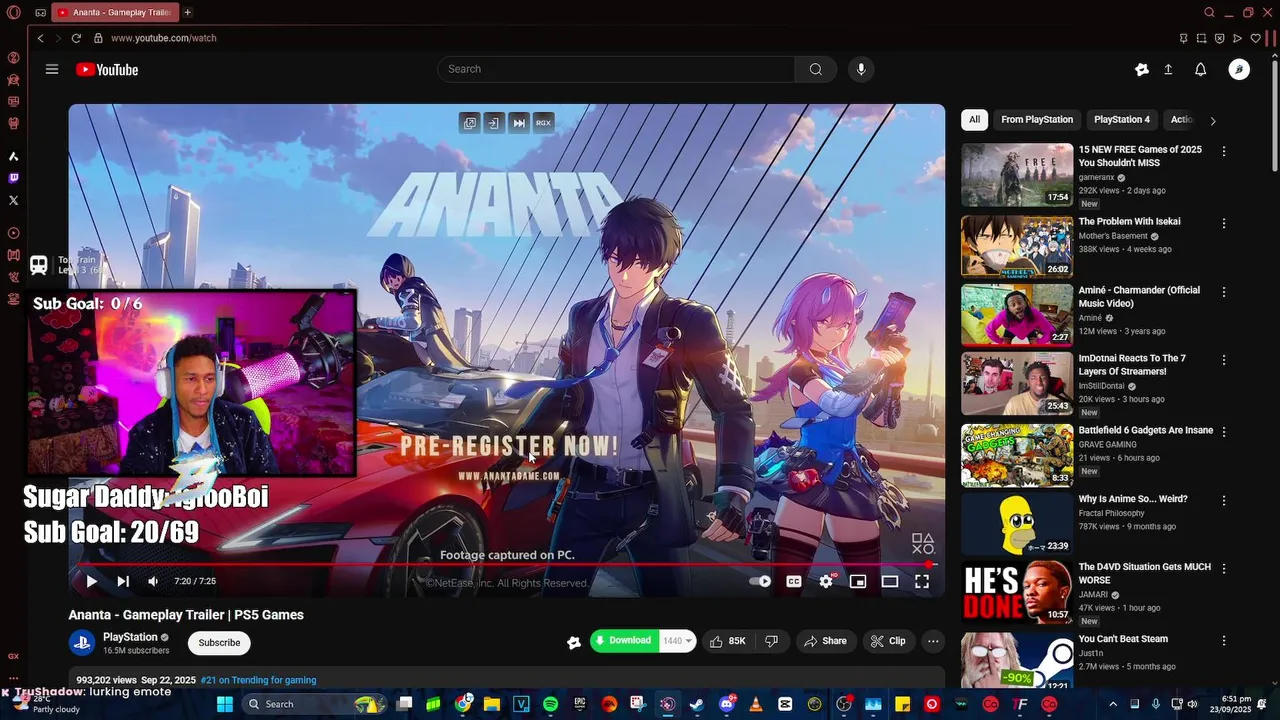Toggle autoplay switch in player
1280x720 pixels.
761,581
